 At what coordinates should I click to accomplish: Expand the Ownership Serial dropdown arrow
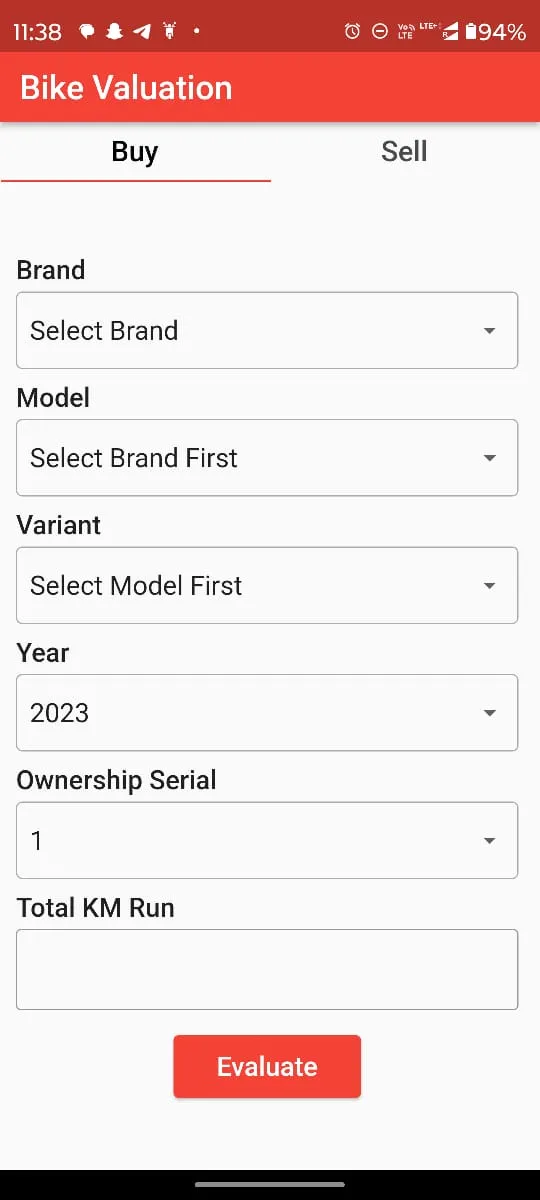[489, 841]
